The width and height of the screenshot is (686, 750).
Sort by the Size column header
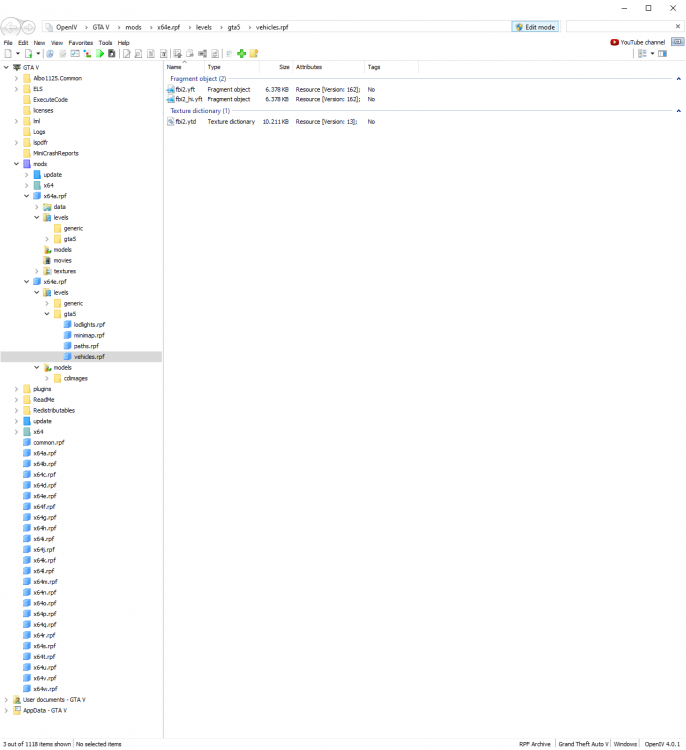[x=276, y=67]
